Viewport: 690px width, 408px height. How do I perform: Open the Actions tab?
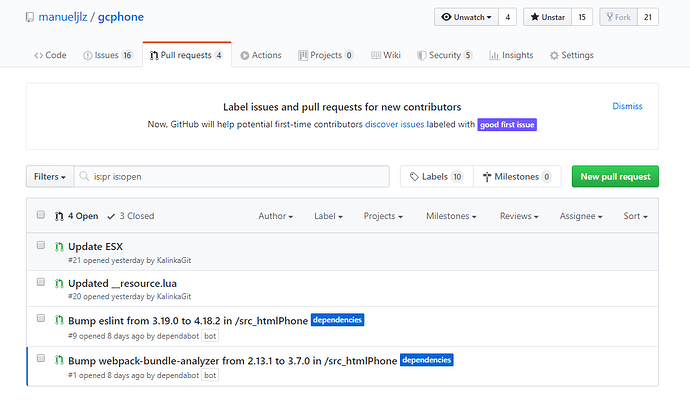(x=261, y=55)
